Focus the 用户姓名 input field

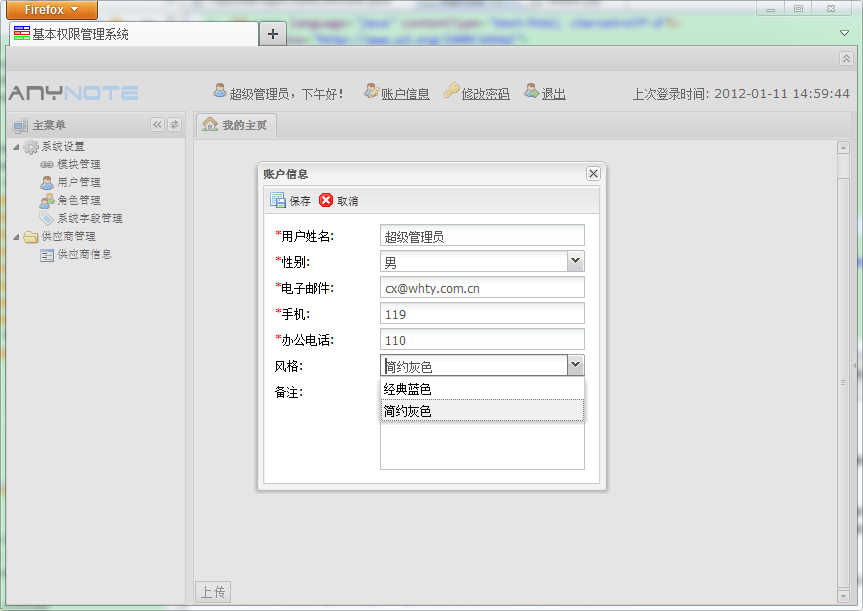482,236
